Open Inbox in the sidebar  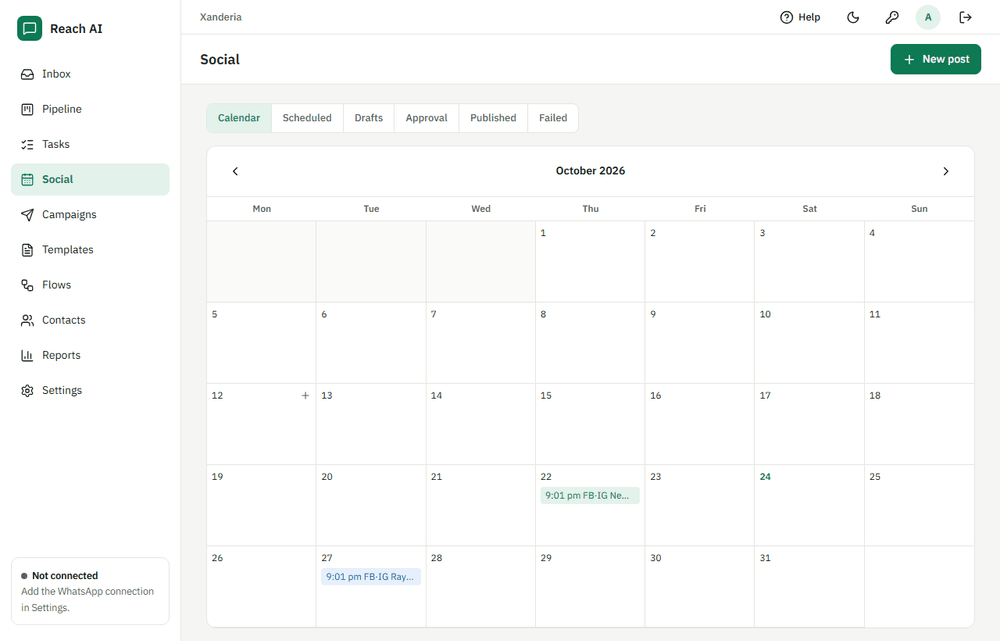click(91, 74)
